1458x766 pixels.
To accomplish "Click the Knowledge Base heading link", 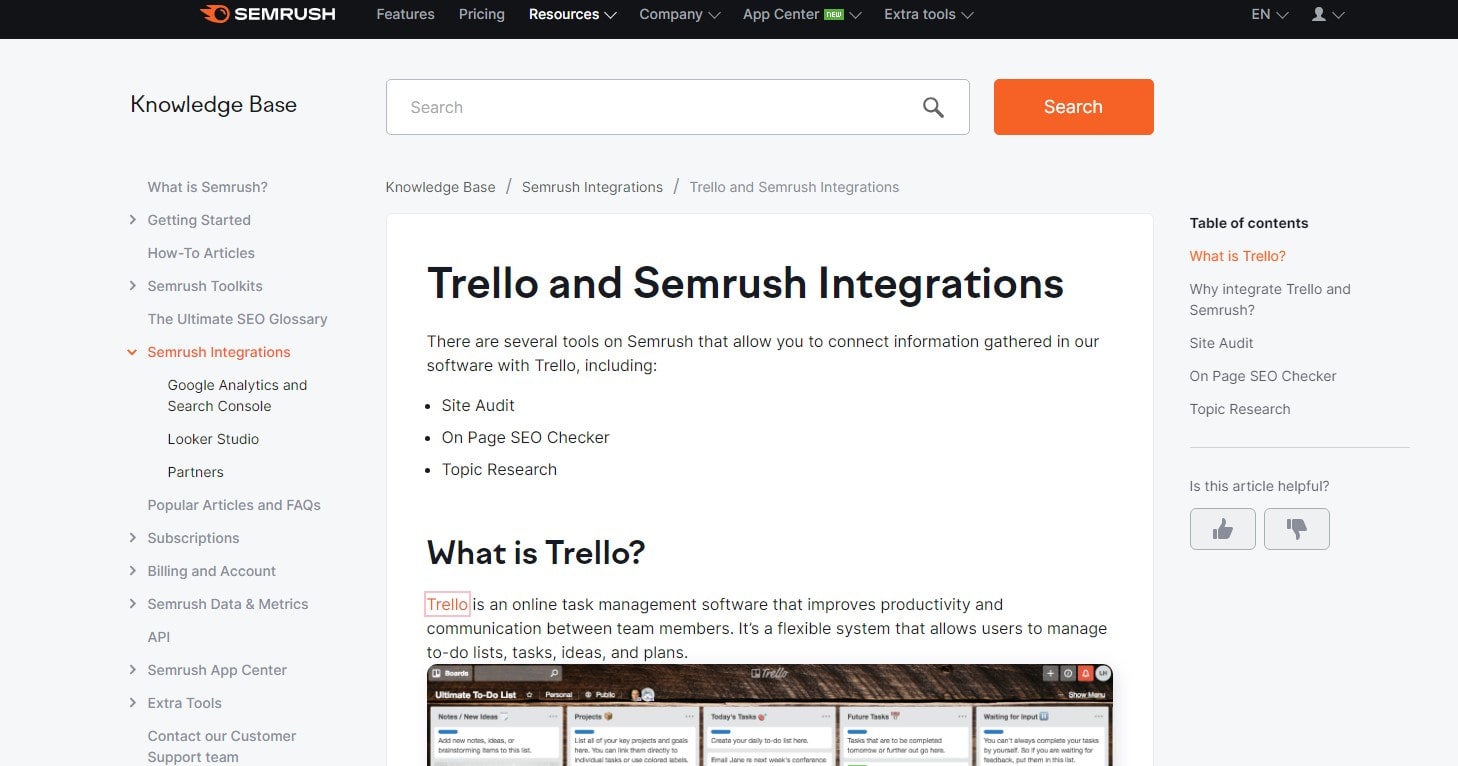I will 213,105.
